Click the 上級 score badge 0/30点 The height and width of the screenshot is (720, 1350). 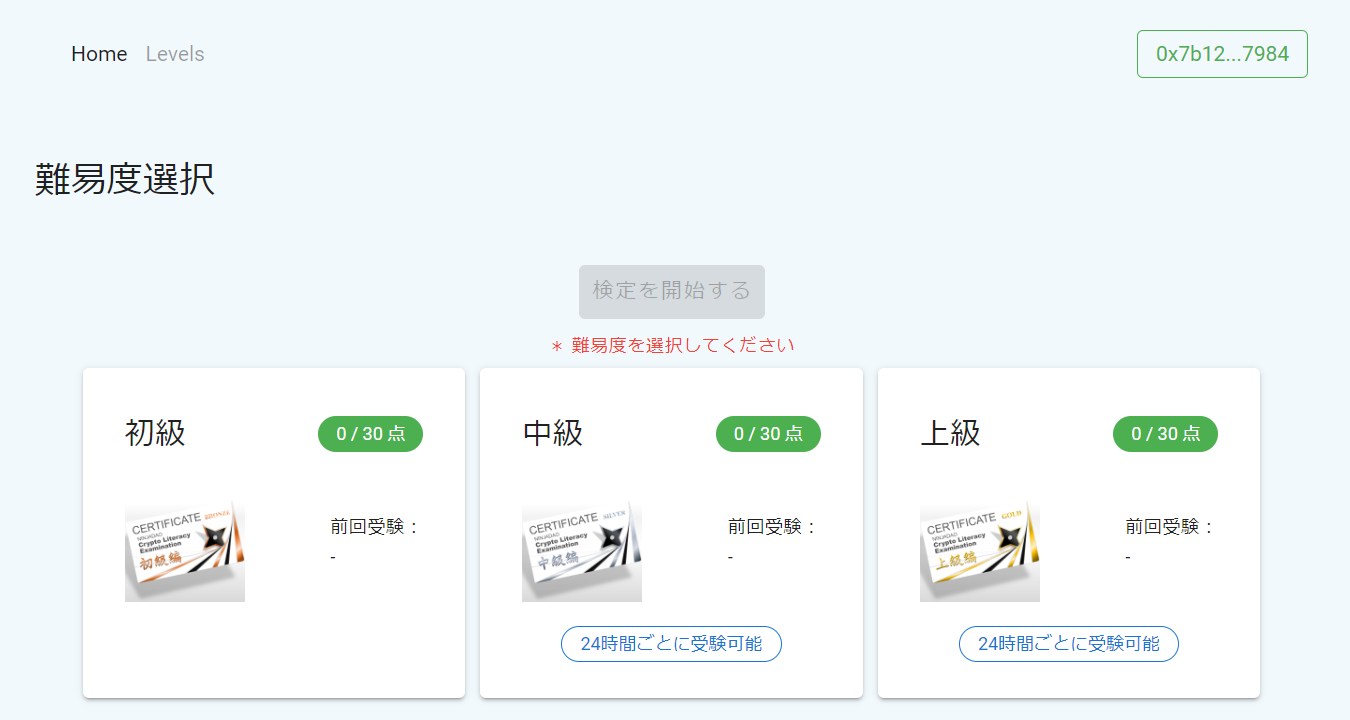1165,434
